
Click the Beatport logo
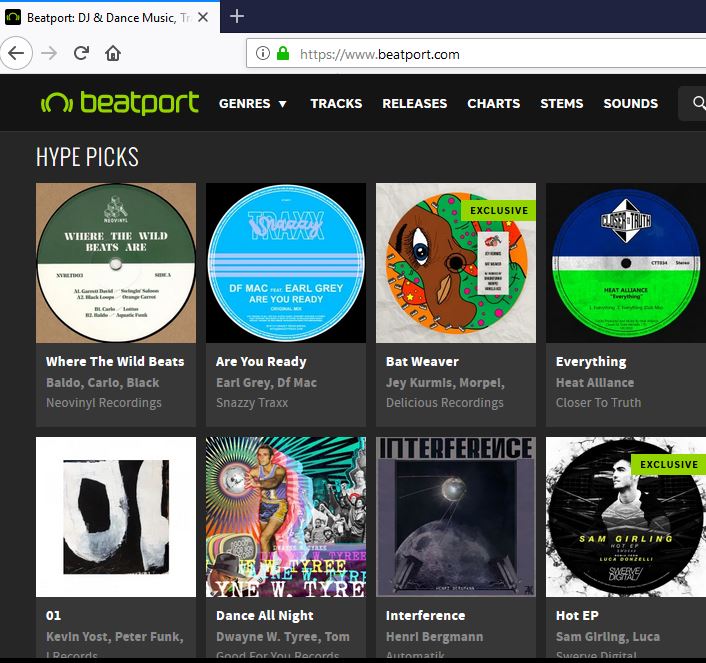click(x=120, y=103)
